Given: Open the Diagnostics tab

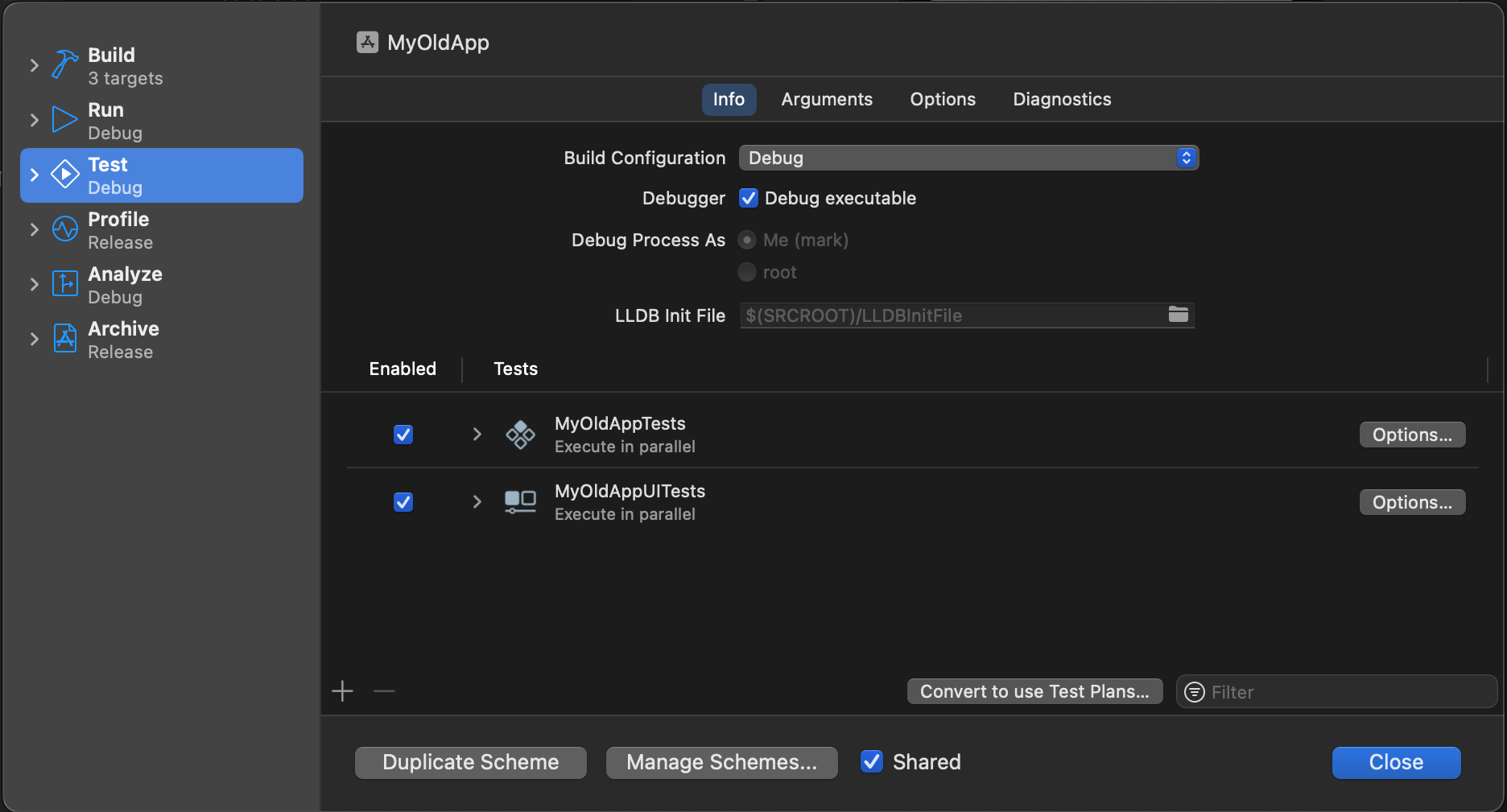Looking at the screenshot, I should (x=1061, y=99).
